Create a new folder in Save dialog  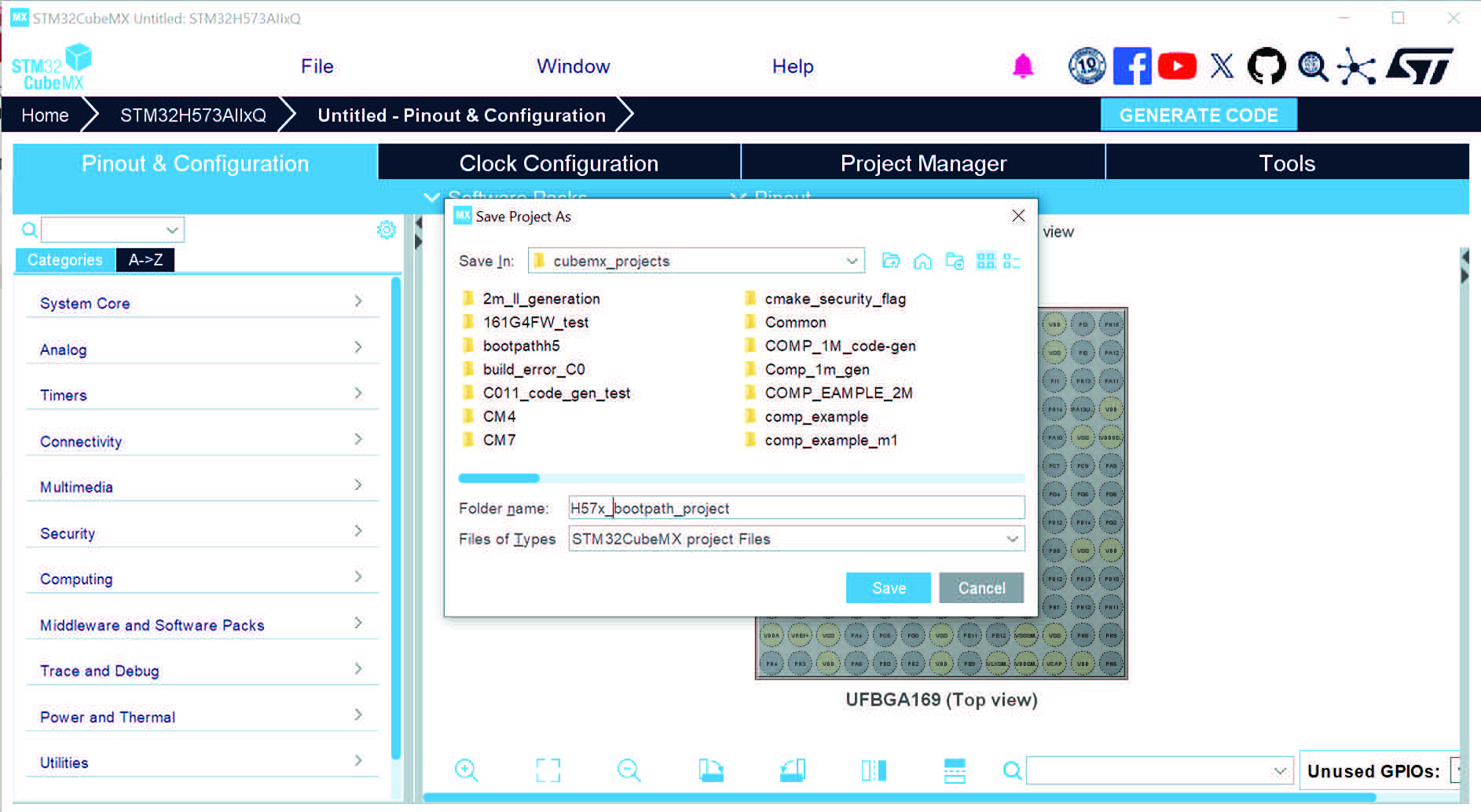point(955,261)
